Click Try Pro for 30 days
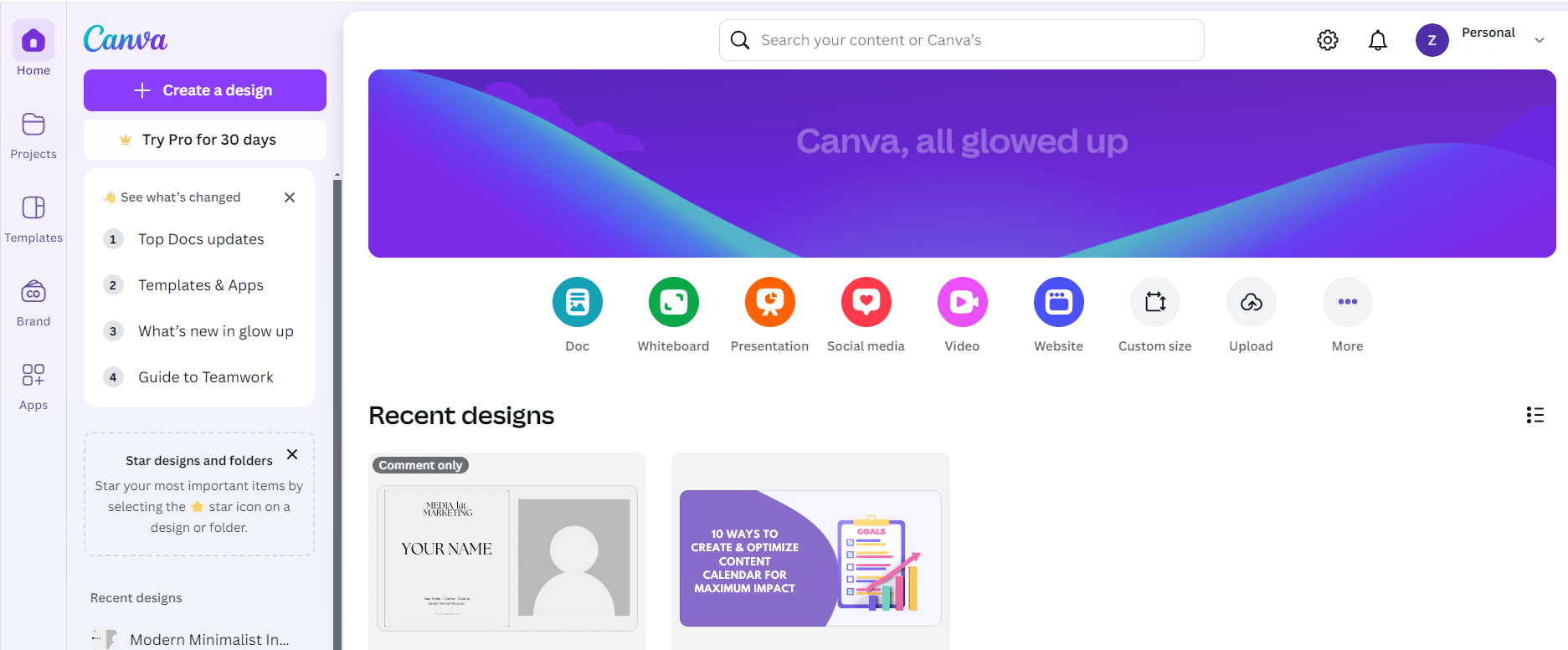1568x650 pixels. pos(205,140)
